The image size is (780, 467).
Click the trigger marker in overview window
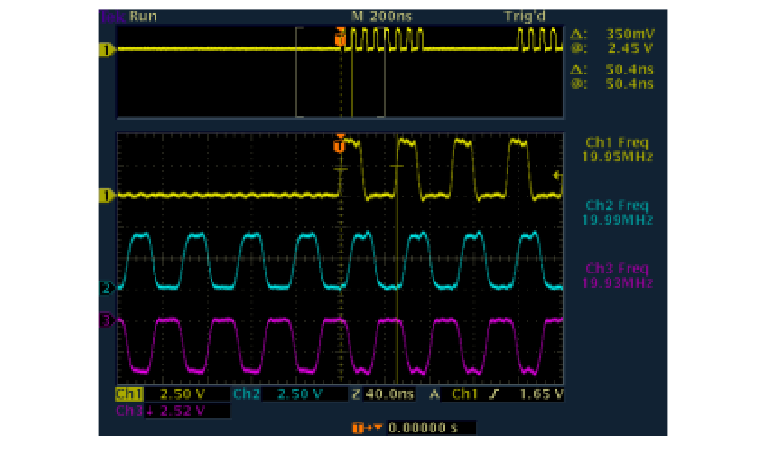click(x=339, y=37)
